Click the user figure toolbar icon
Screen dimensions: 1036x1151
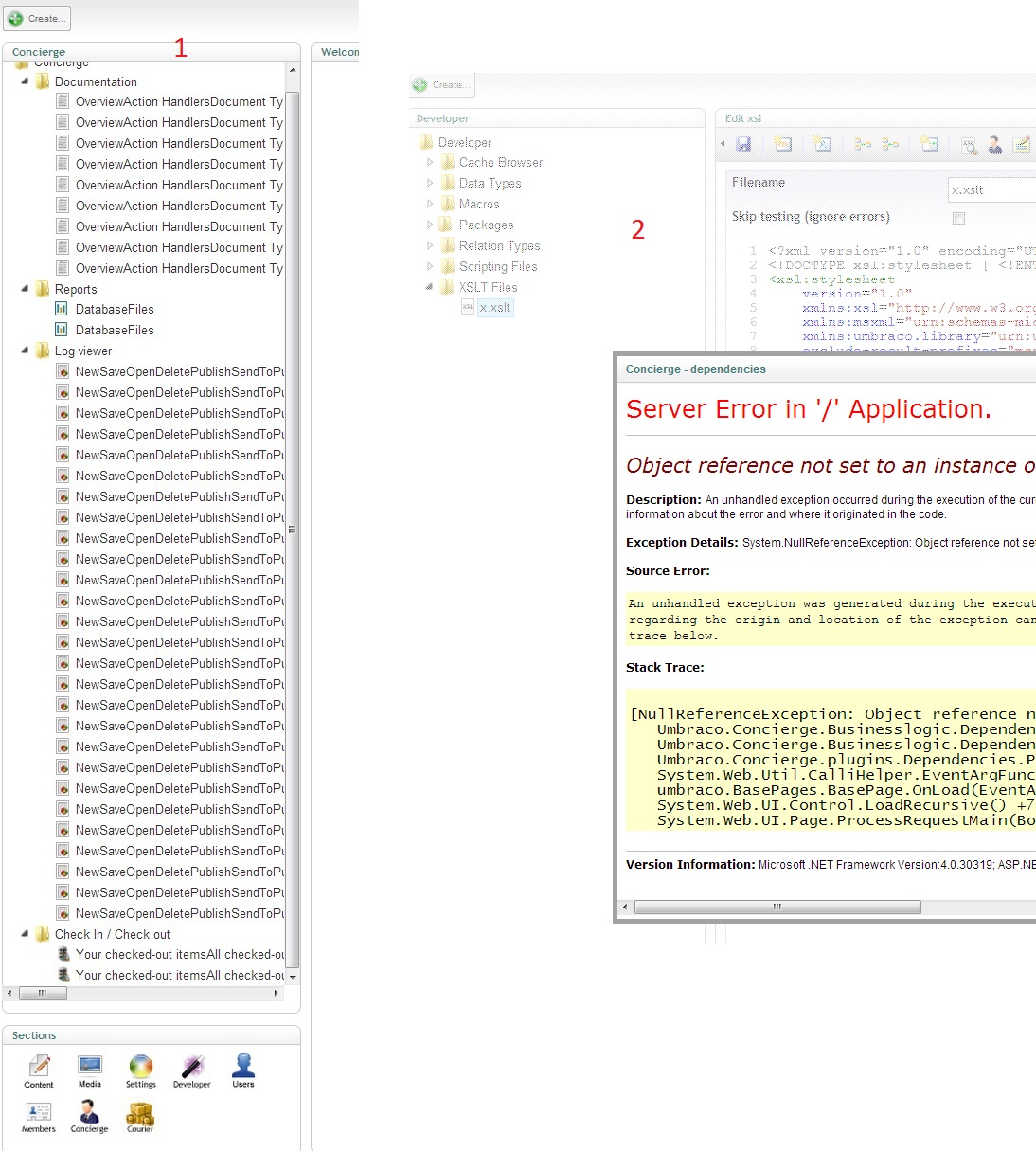pyautogui.click(x=994, y=144)
